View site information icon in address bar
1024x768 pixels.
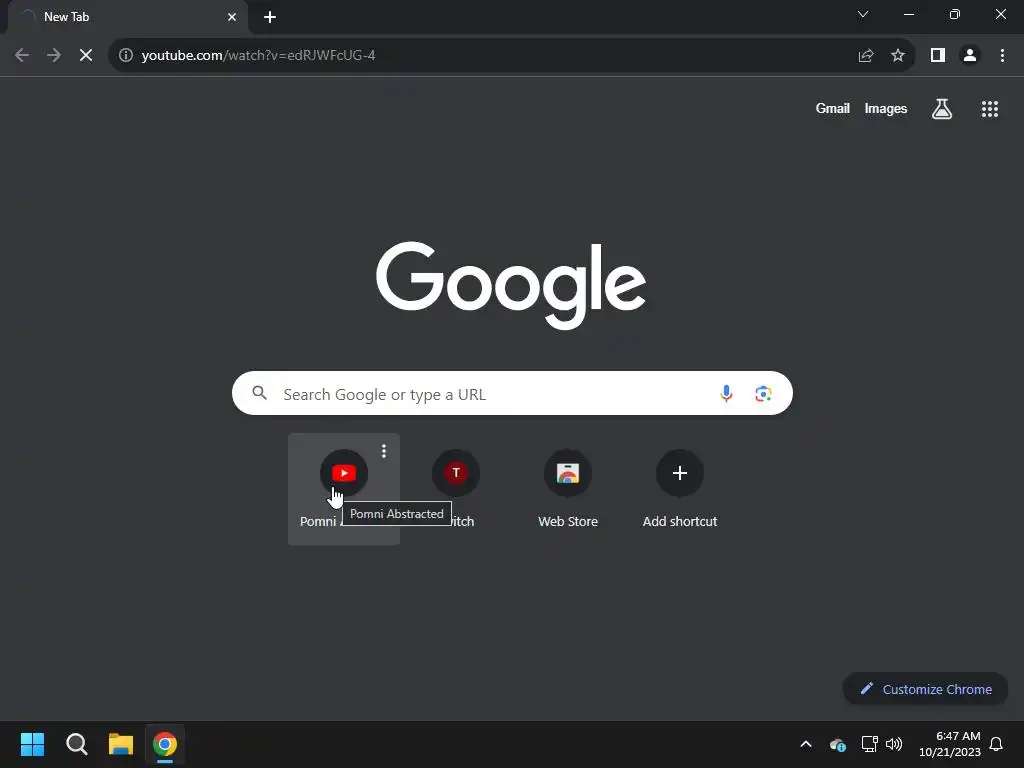[x=126, y=56]
